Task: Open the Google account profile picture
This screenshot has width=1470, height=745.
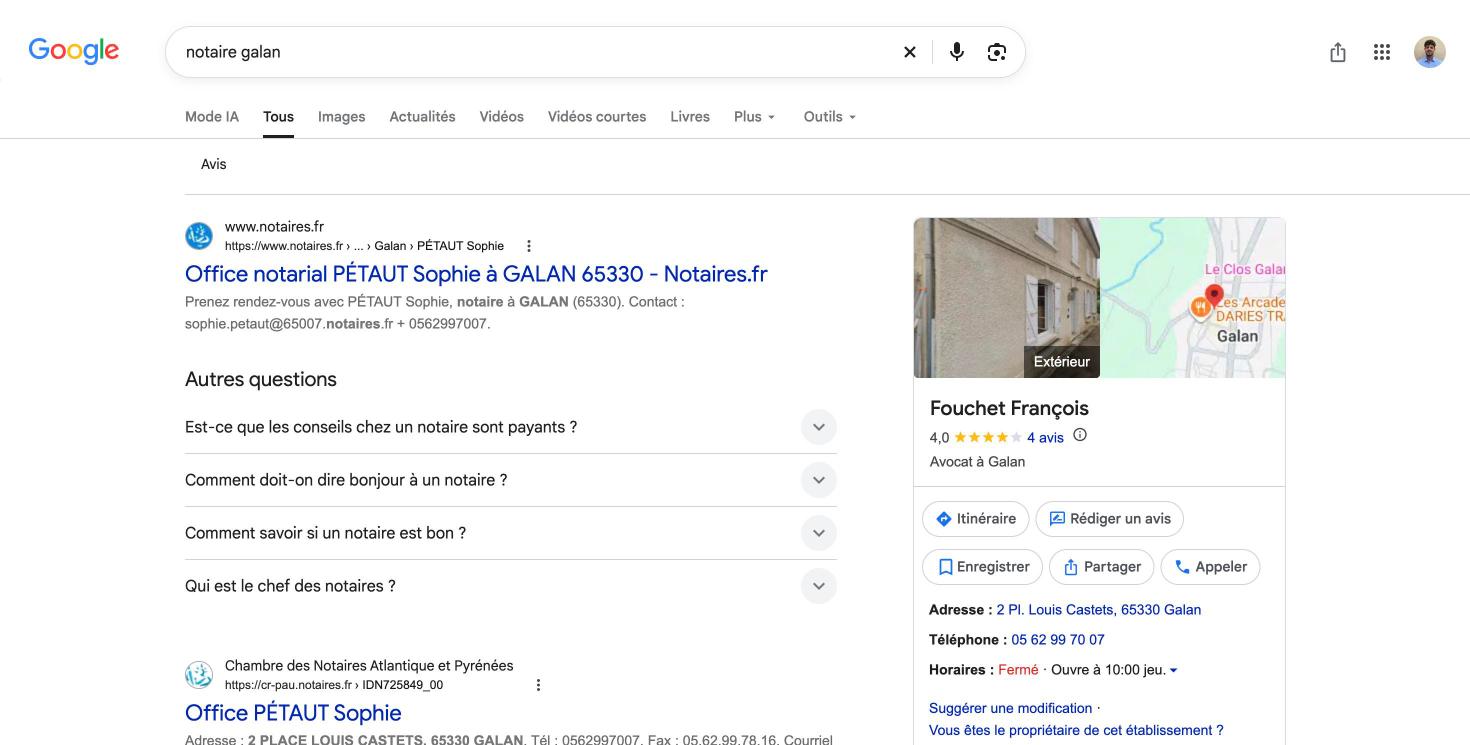Action: click(x=1430, y=52)
